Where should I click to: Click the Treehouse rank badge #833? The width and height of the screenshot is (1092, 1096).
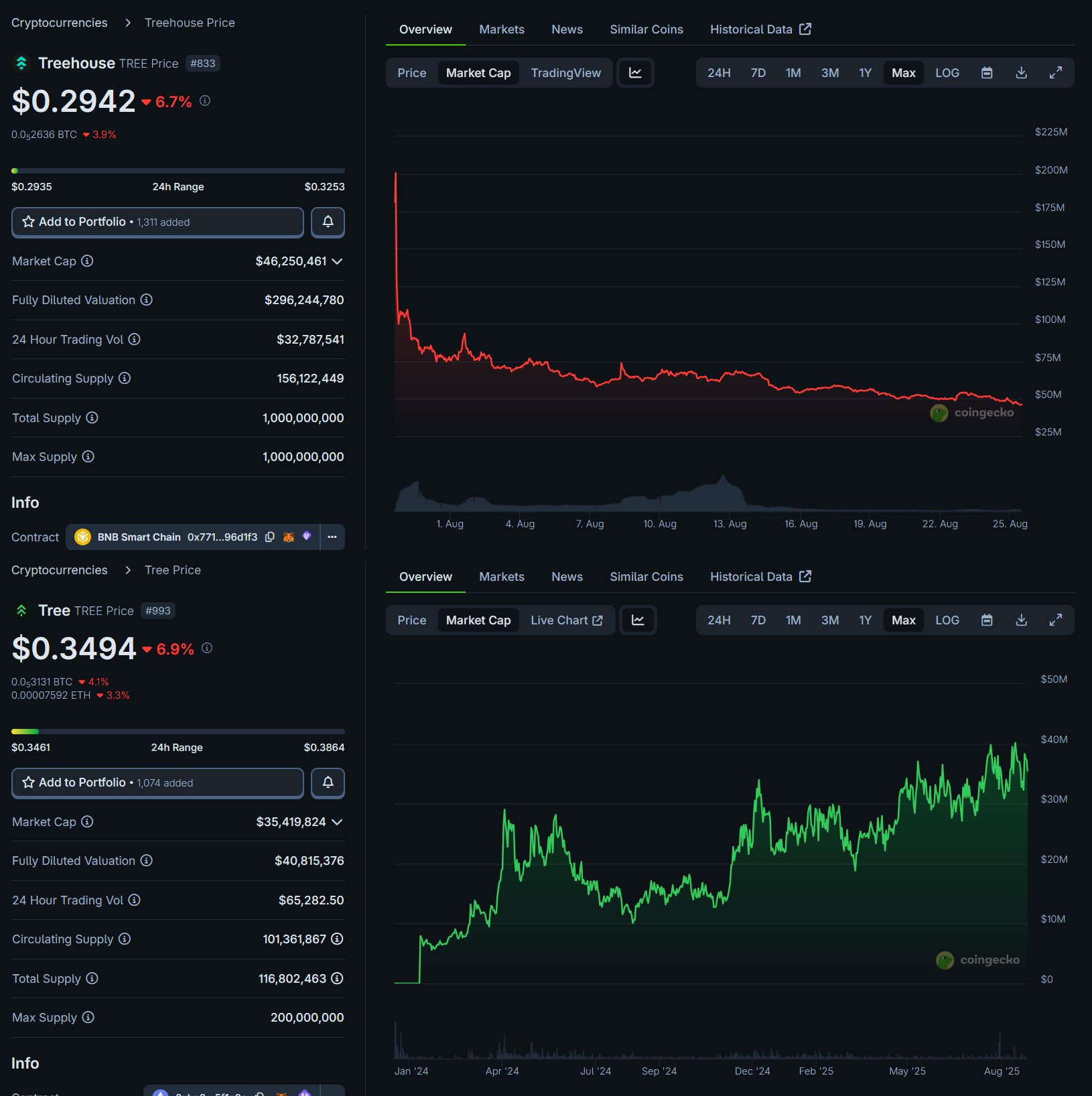pyautogui.click(x=203, y=64)
